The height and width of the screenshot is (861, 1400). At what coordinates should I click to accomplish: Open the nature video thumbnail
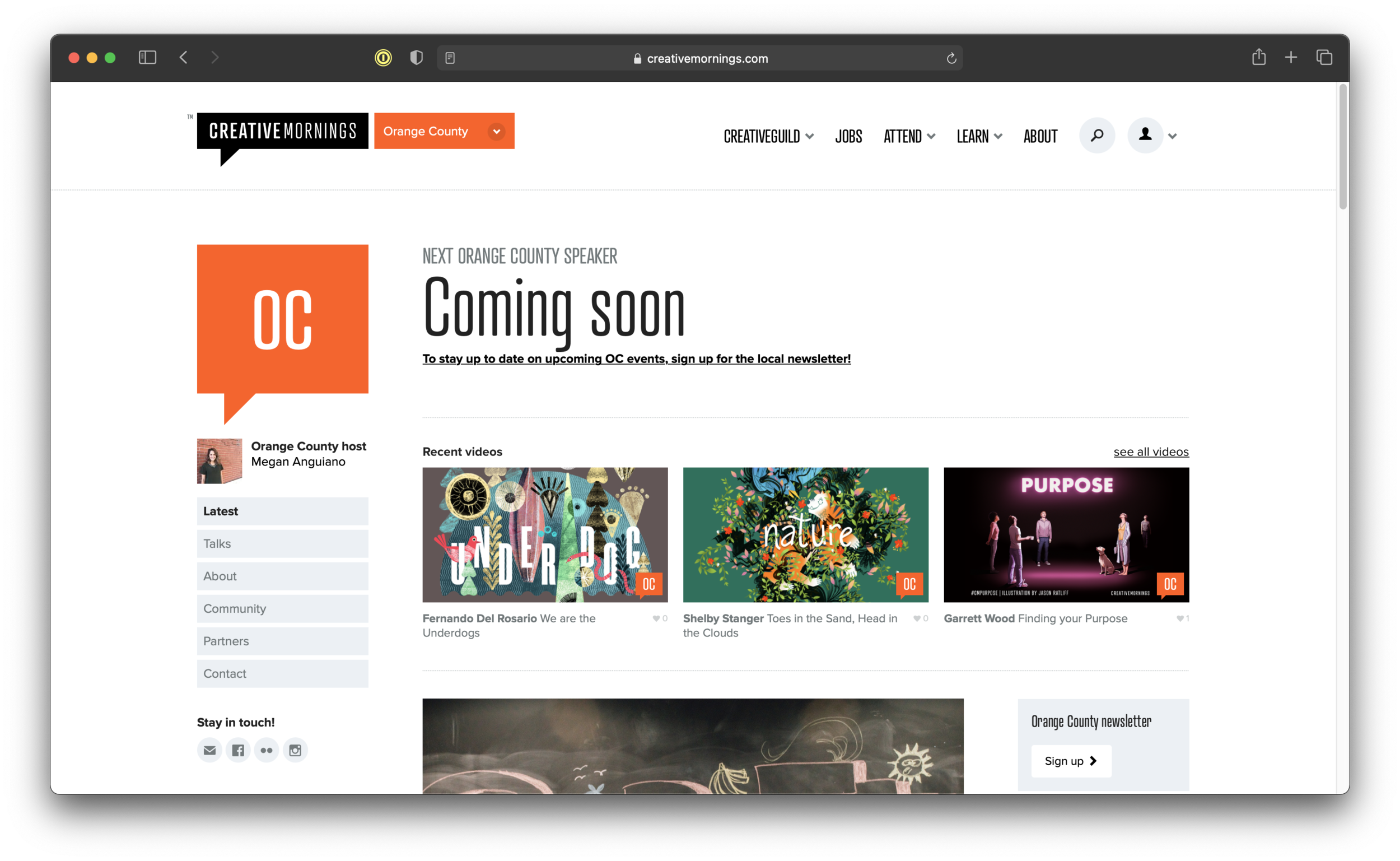(x=805, y=535)
